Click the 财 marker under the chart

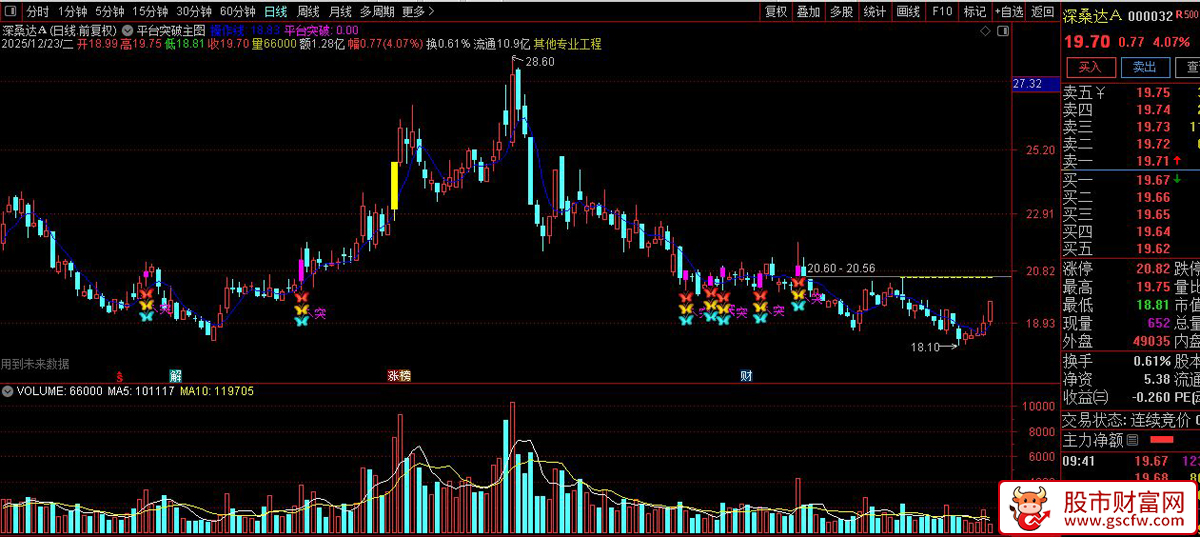[x=746, y=376]
